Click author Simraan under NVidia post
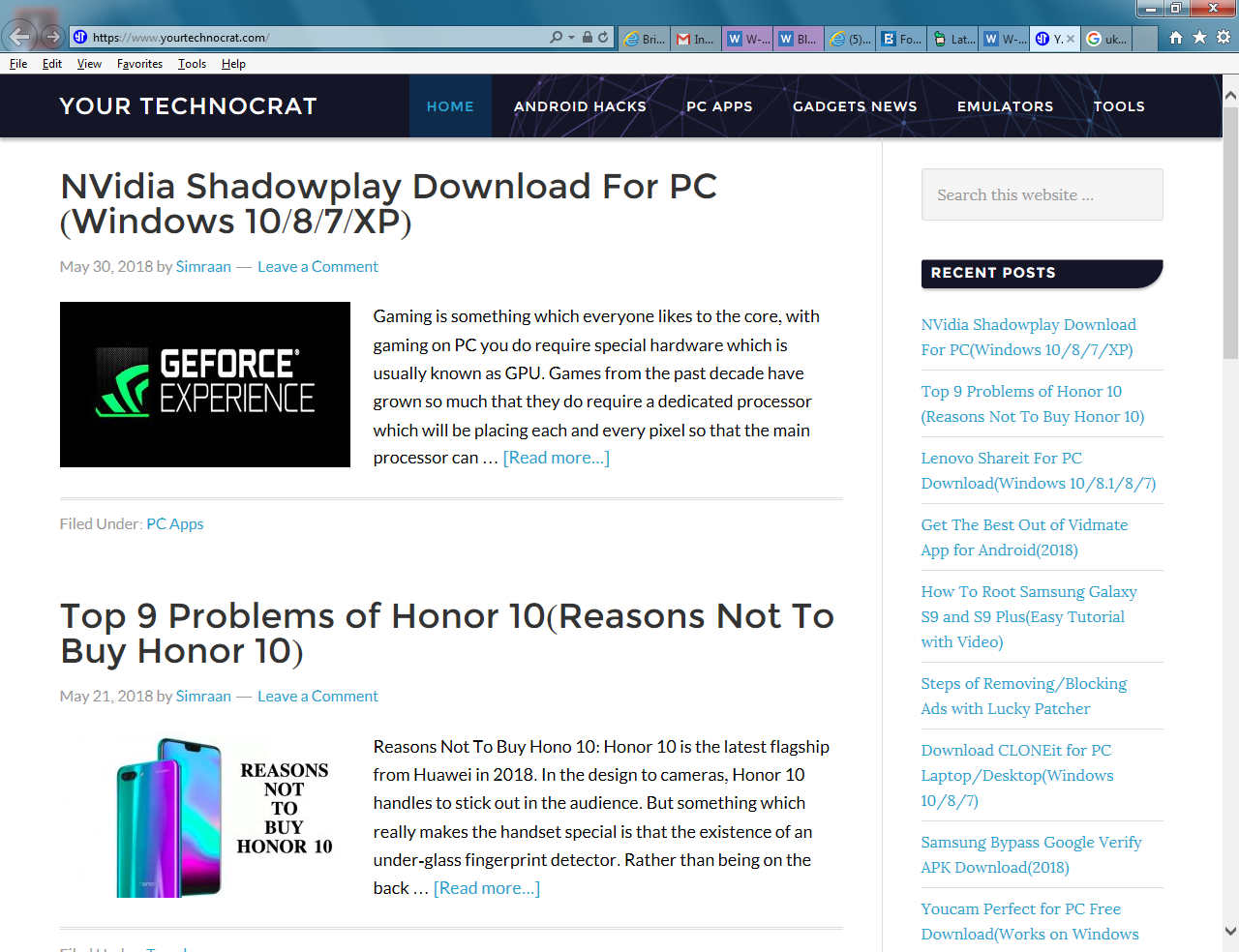1239x952 pixels. [x=203, y=266]
